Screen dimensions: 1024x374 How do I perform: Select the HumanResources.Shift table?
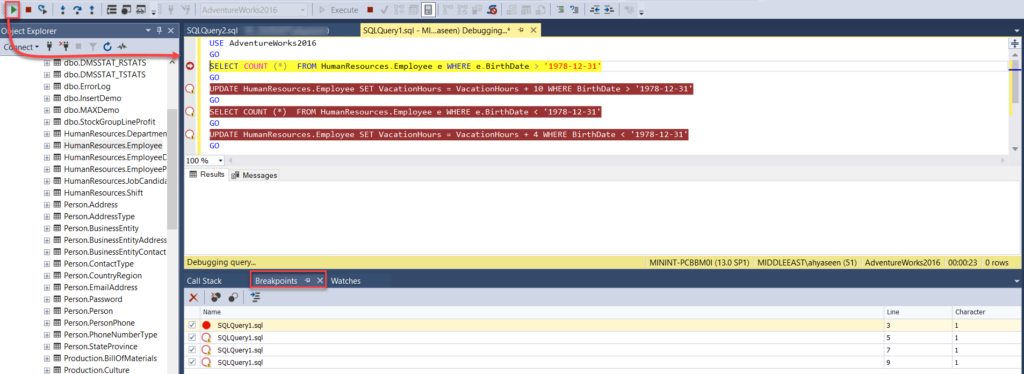tap(103, 193)
